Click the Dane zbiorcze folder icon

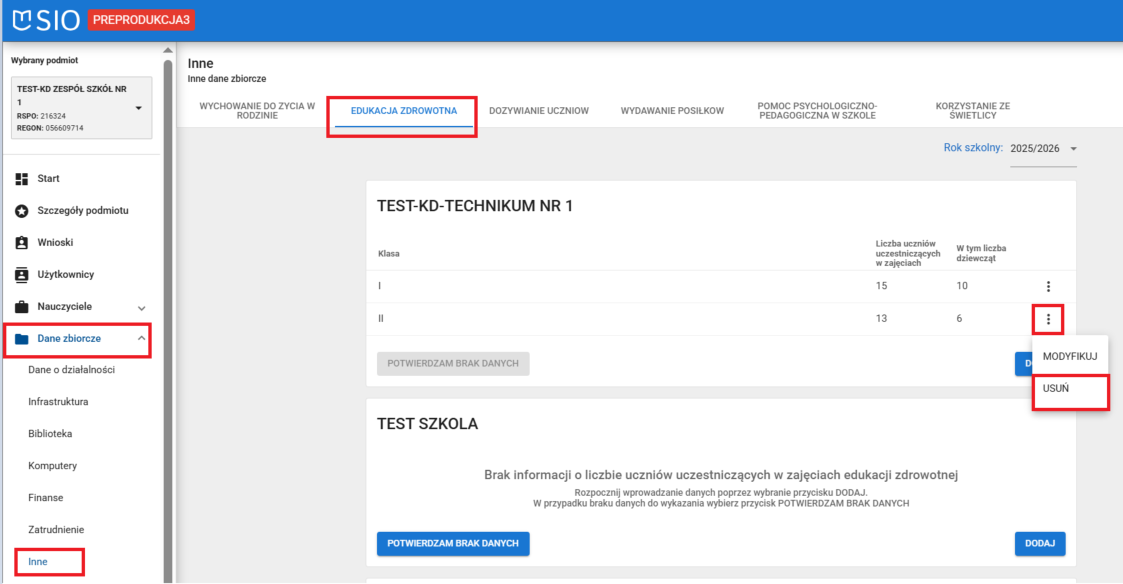coord(21,339)
